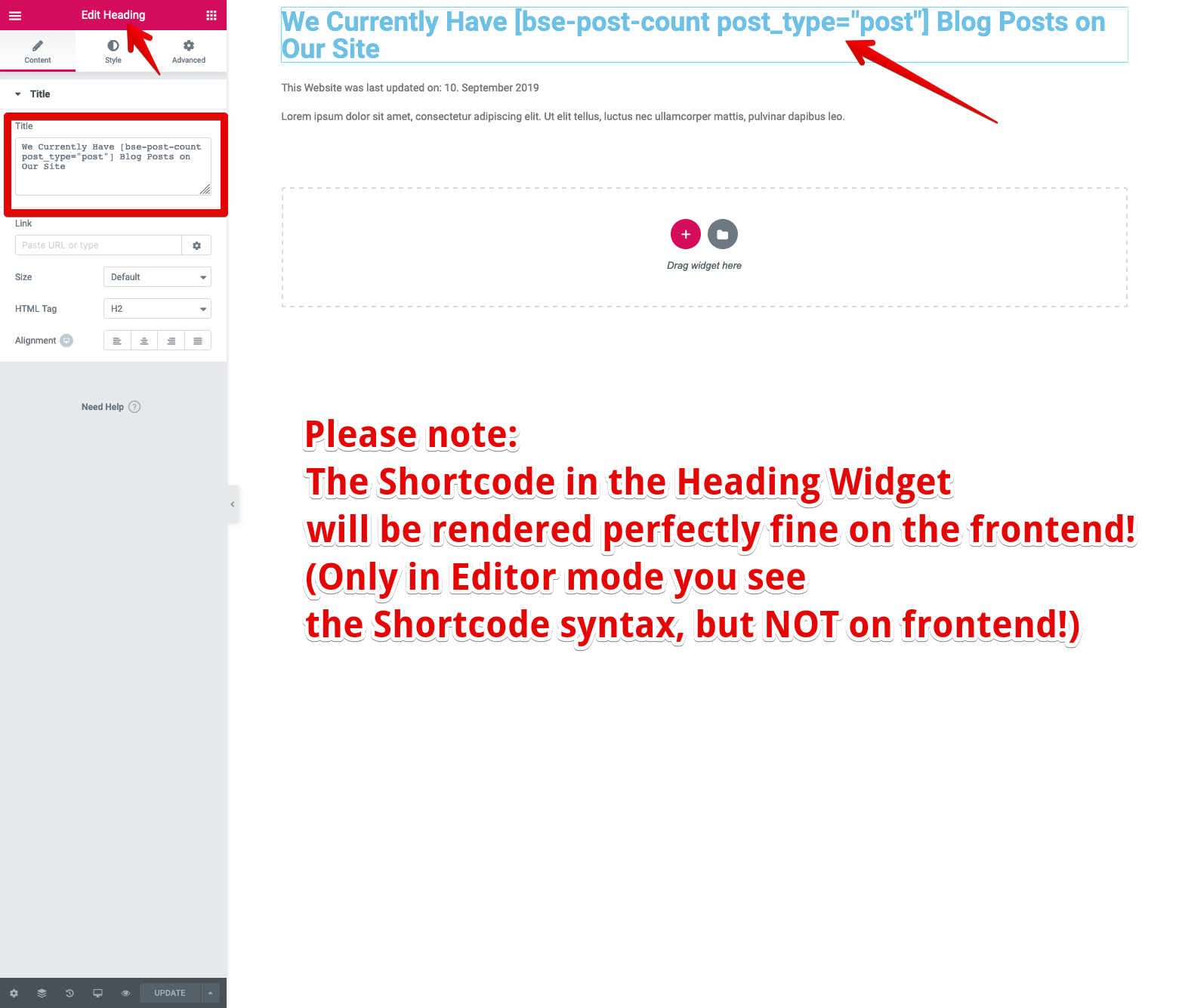Open the Size dropdown
The height and width of the screenshot is (1008, 1182).
point(157,277)
